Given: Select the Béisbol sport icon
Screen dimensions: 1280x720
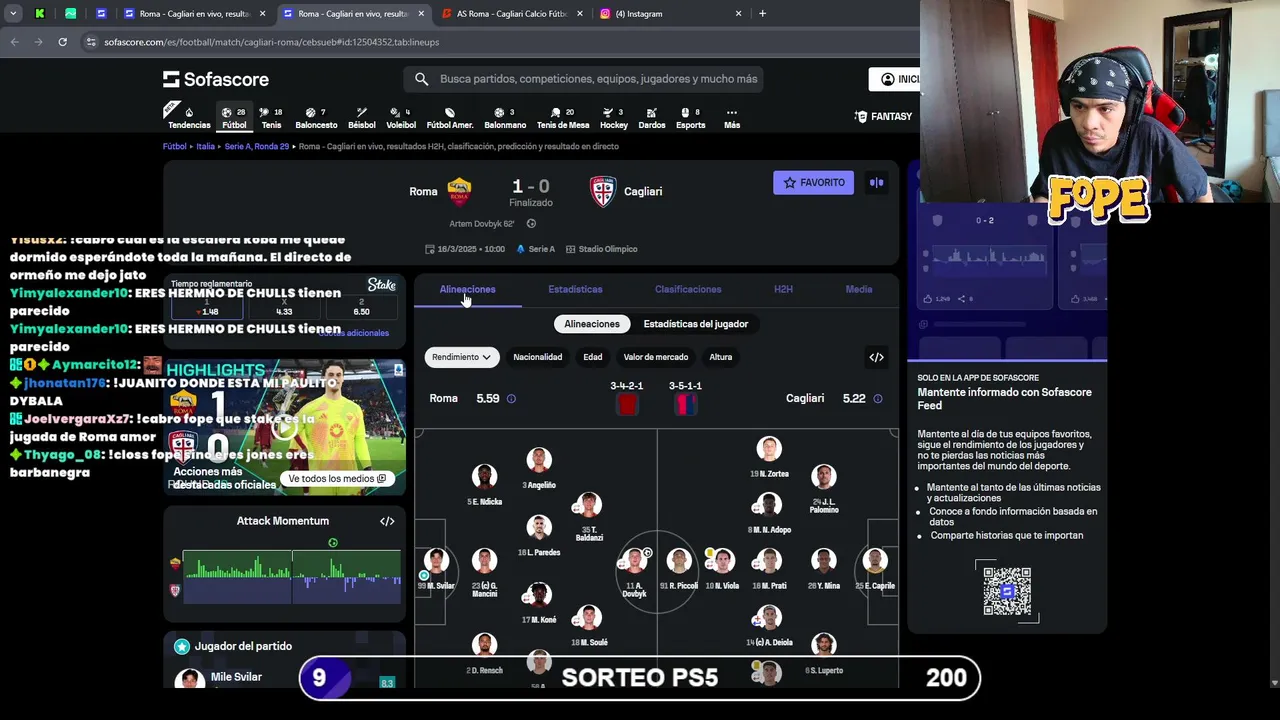Looking at the screenshot, I should pos(361,117).
